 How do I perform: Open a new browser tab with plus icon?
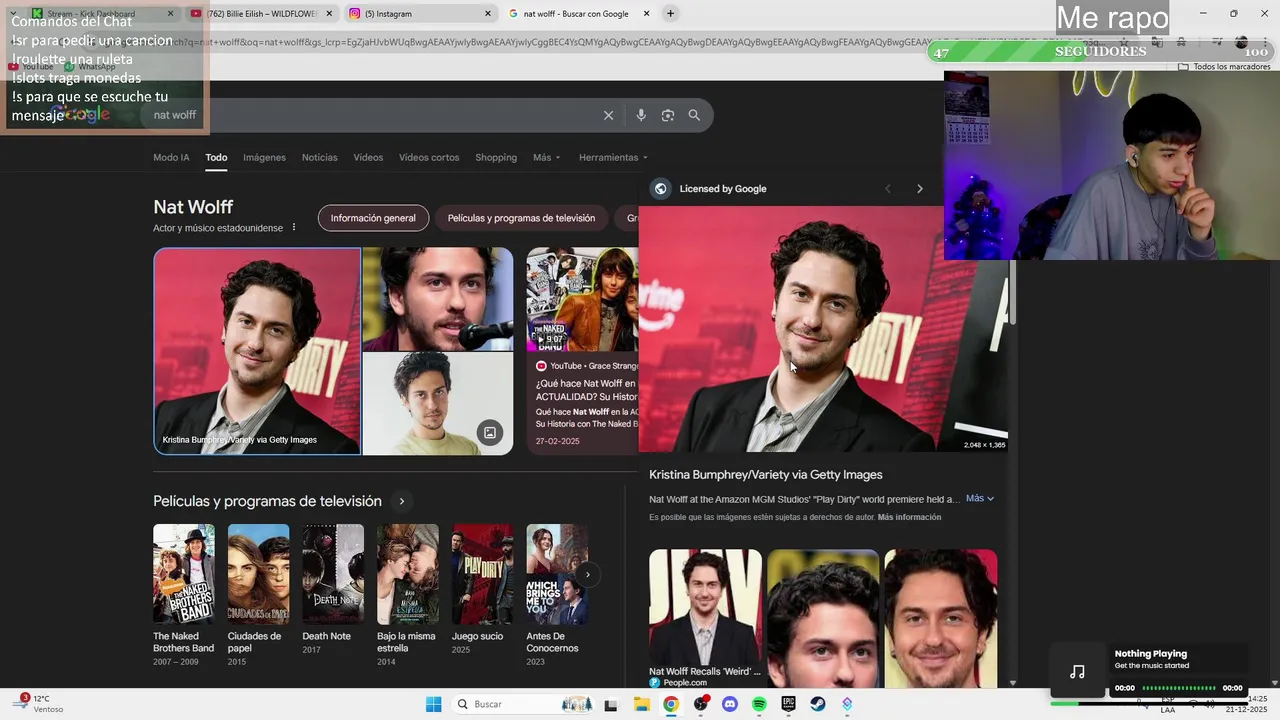coord(670,13)
